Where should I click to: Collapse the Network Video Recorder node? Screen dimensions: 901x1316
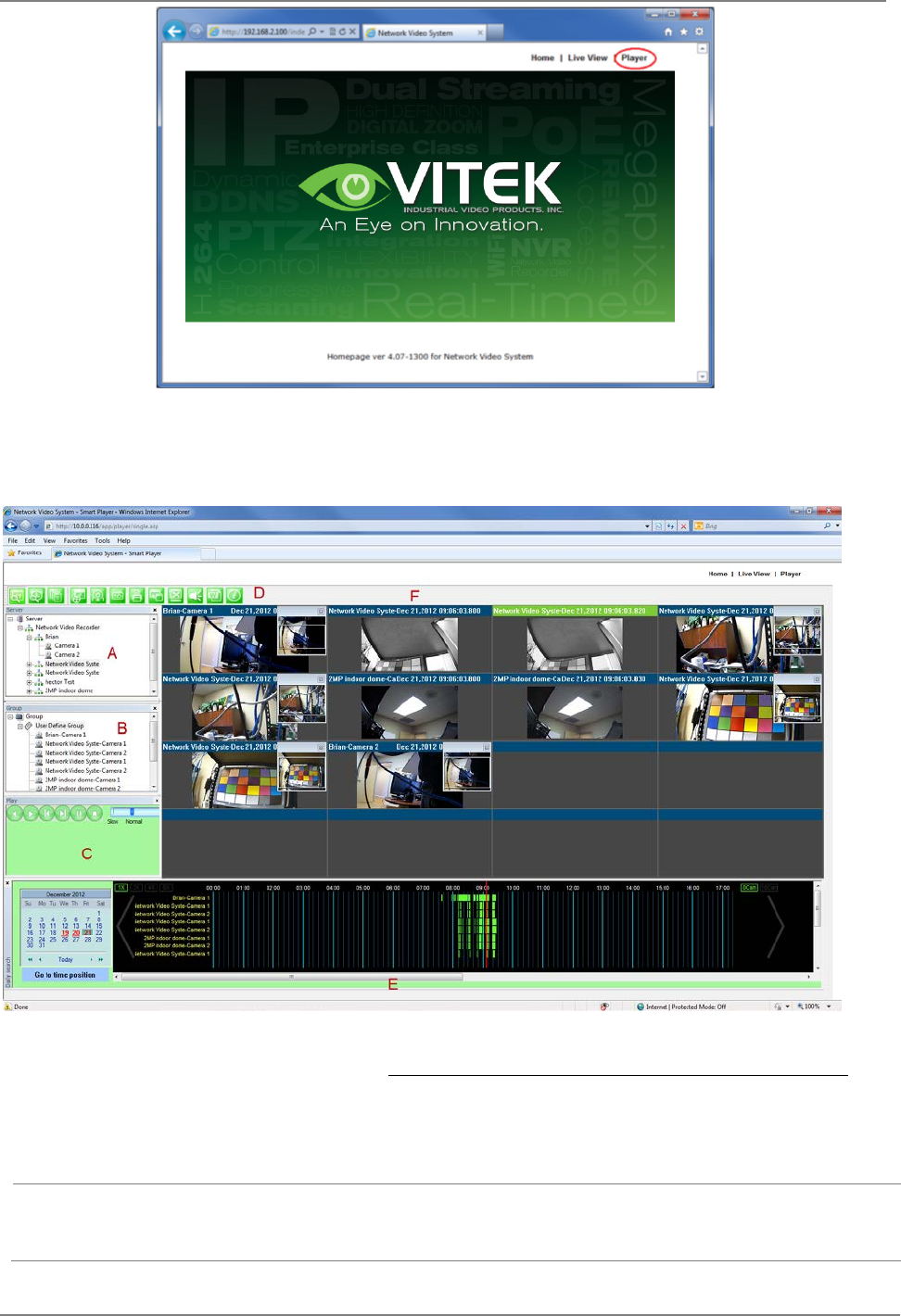20,627
